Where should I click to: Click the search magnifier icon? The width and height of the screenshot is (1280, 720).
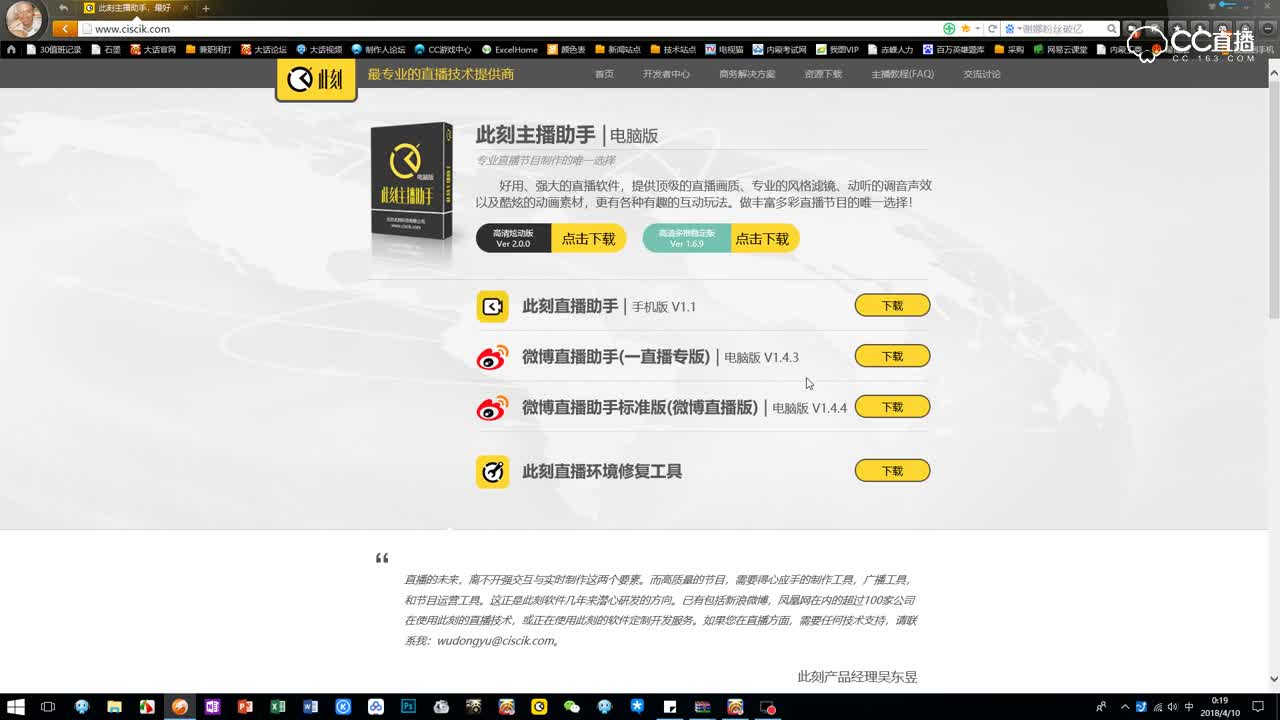1112,29
